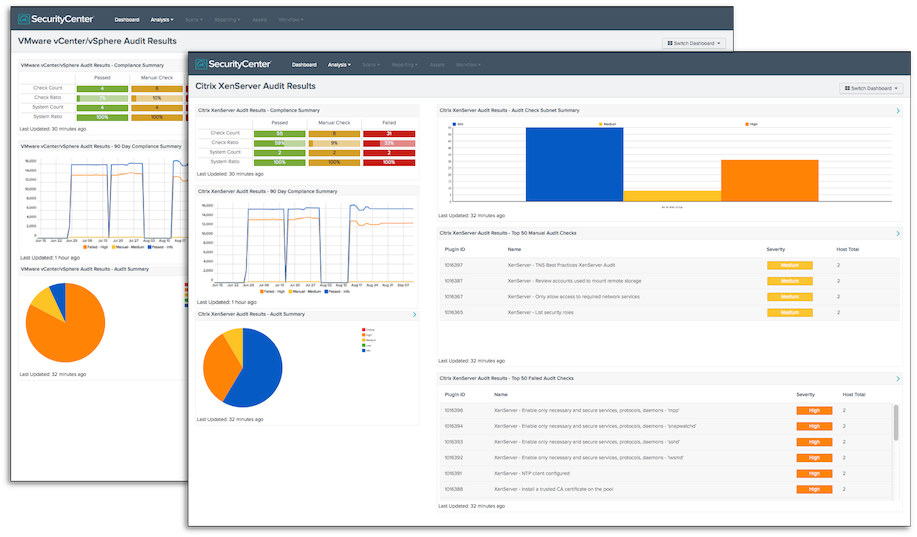This screenshot has height=537, width=917.
Task: Click Host Total column header in Failed Audit Checks
Action: pyautogui.click(x=854, y=395)
